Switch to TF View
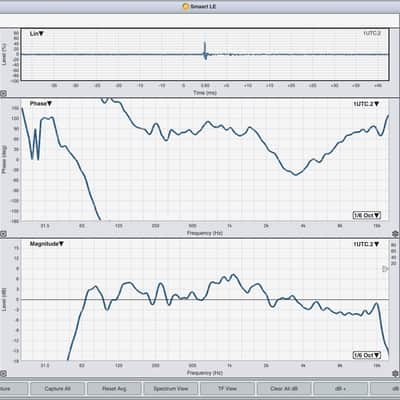 point(227,389)
